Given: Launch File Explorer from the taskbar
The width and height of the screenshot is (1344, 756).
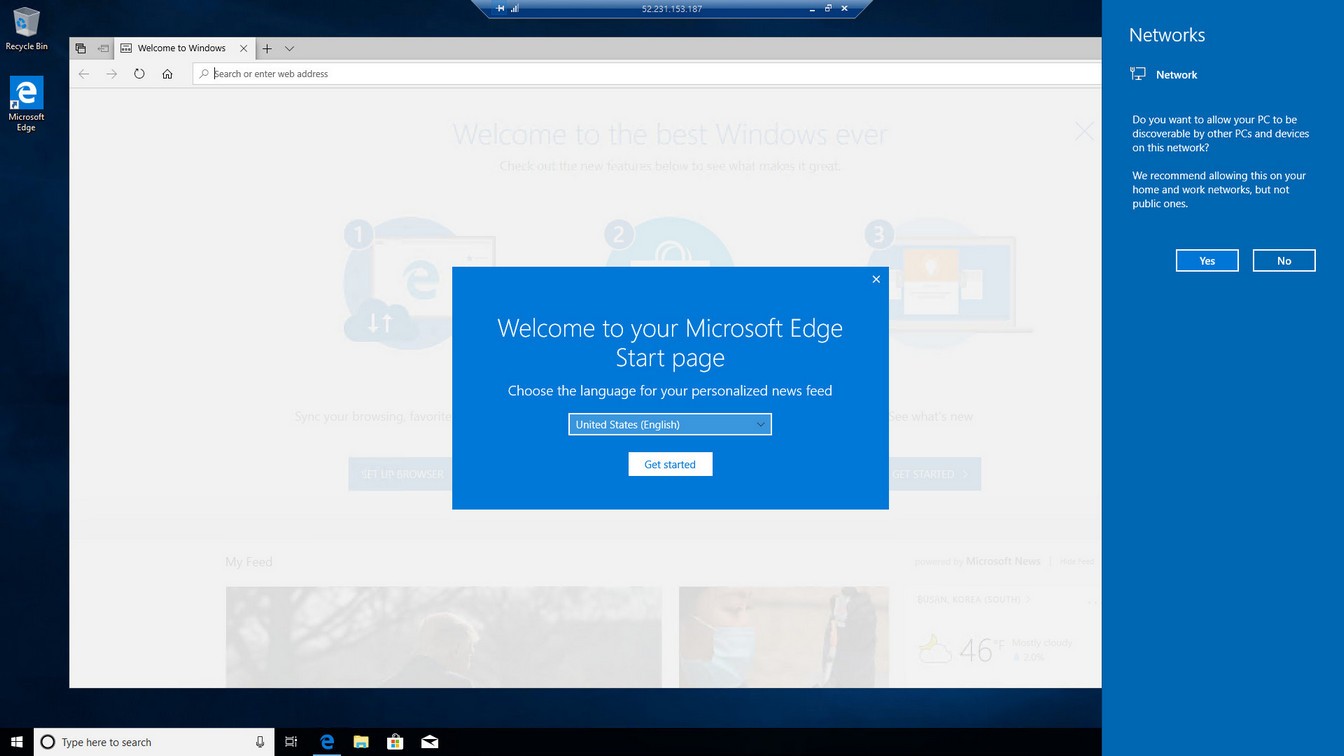Looking at the screenshot, I should pos(361,742).
